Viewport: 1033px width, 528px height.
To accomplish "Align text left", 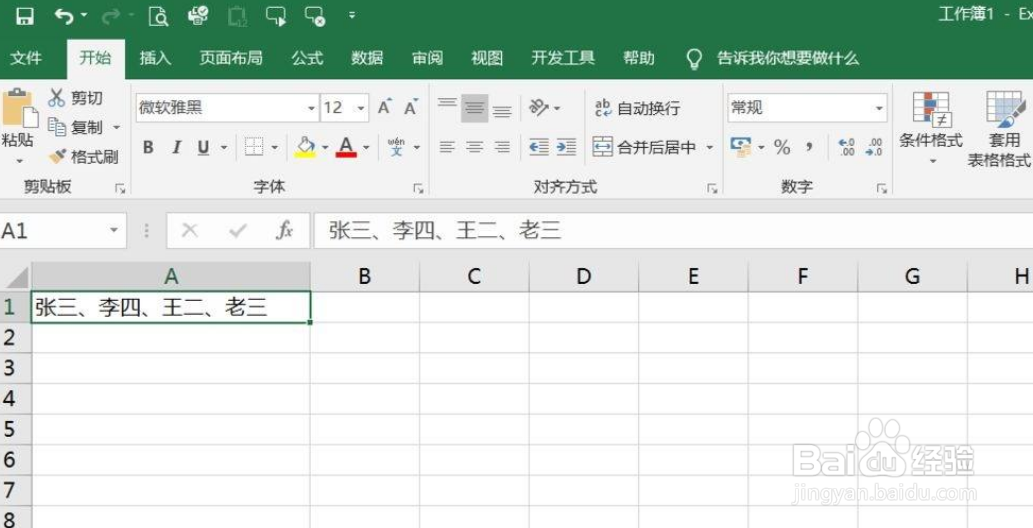I will pyautogui.click(x=447, y=147).
